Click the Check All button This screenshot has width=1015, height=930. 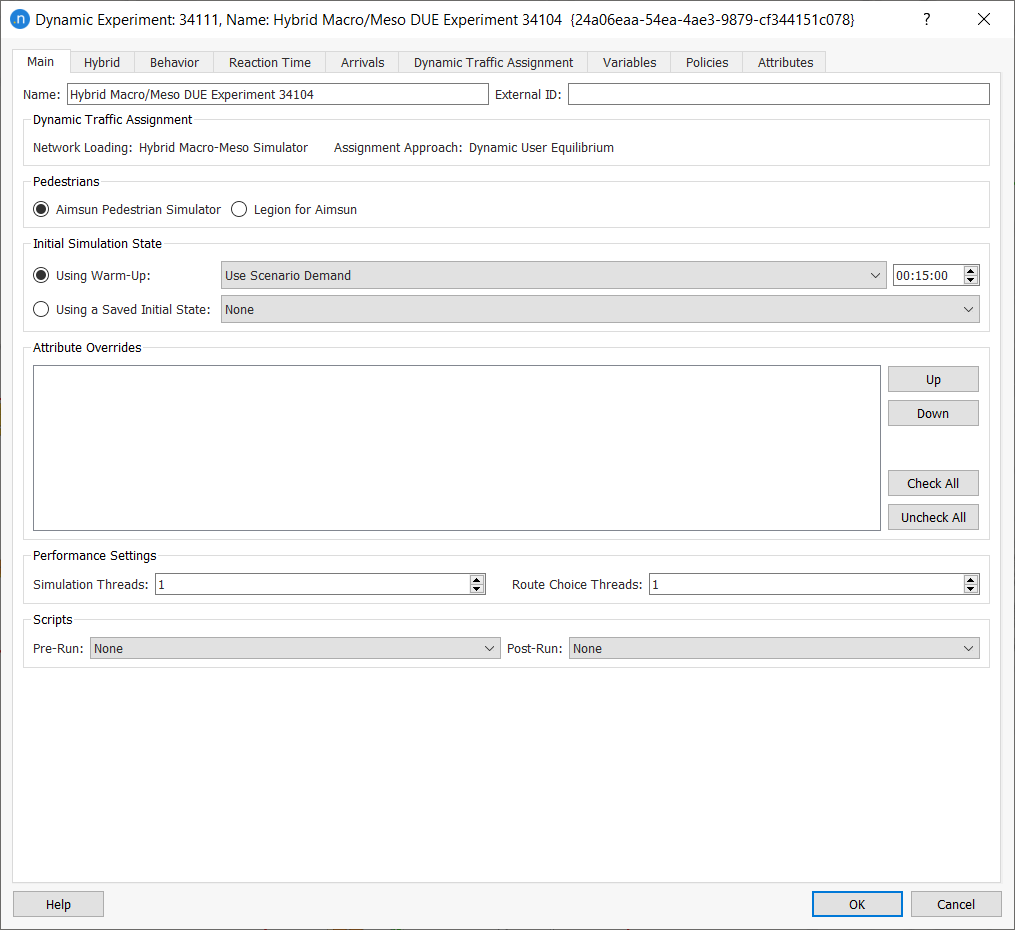pos(933,484)
